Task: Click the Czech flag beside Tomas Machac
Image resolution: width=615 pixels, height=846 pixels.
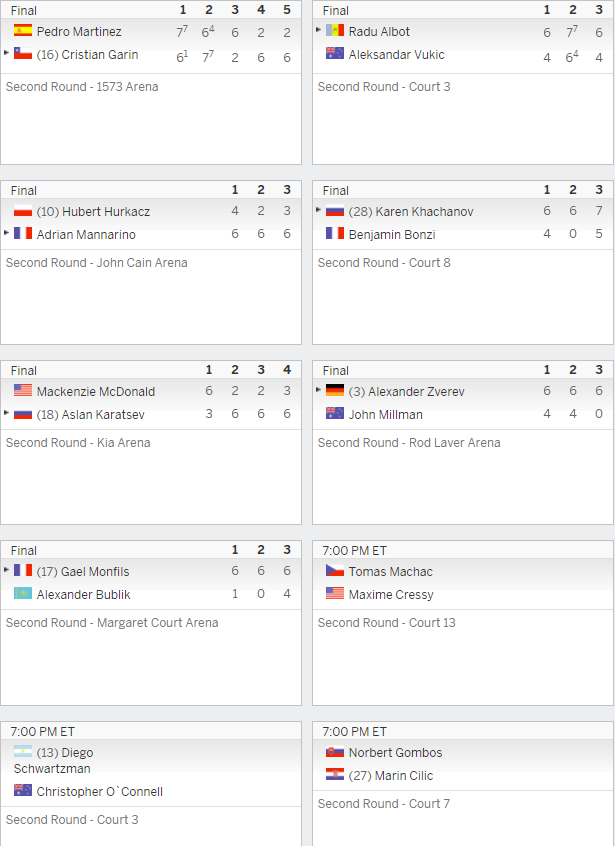Action: [x=335, y=570]
